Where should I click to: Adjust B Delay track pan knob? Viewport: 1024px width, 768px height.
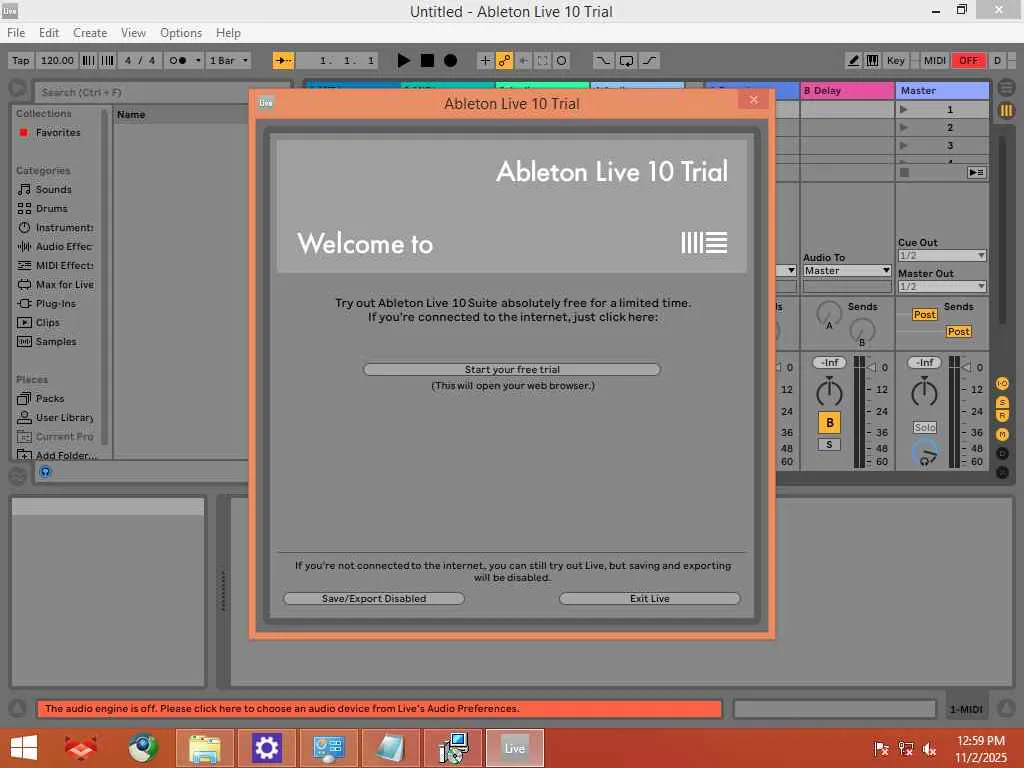point(829,392)
